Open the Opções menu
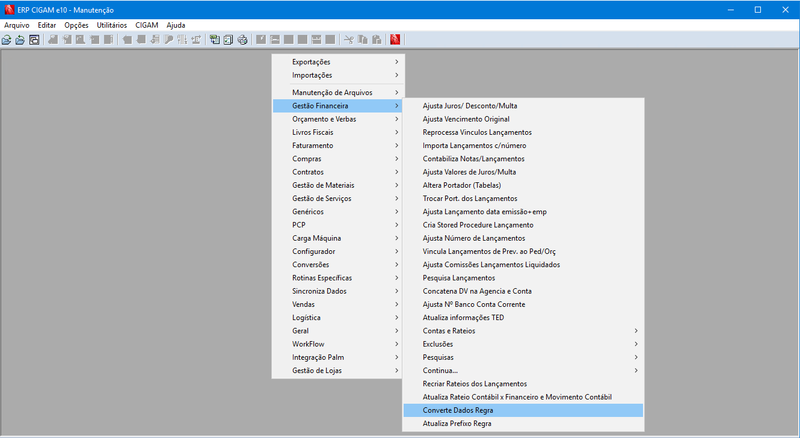800x438 pixels. (x=76, y=25)
